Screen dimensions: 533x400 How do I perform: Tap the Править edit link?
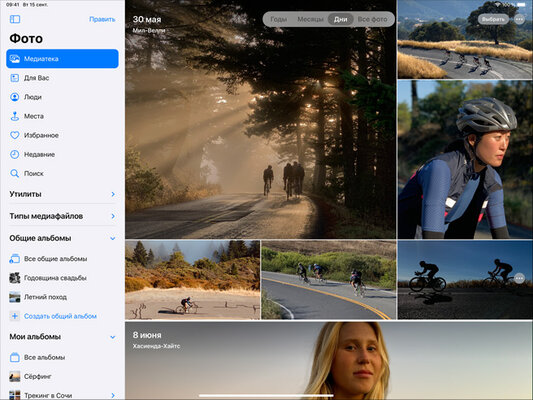pos(102,19)
